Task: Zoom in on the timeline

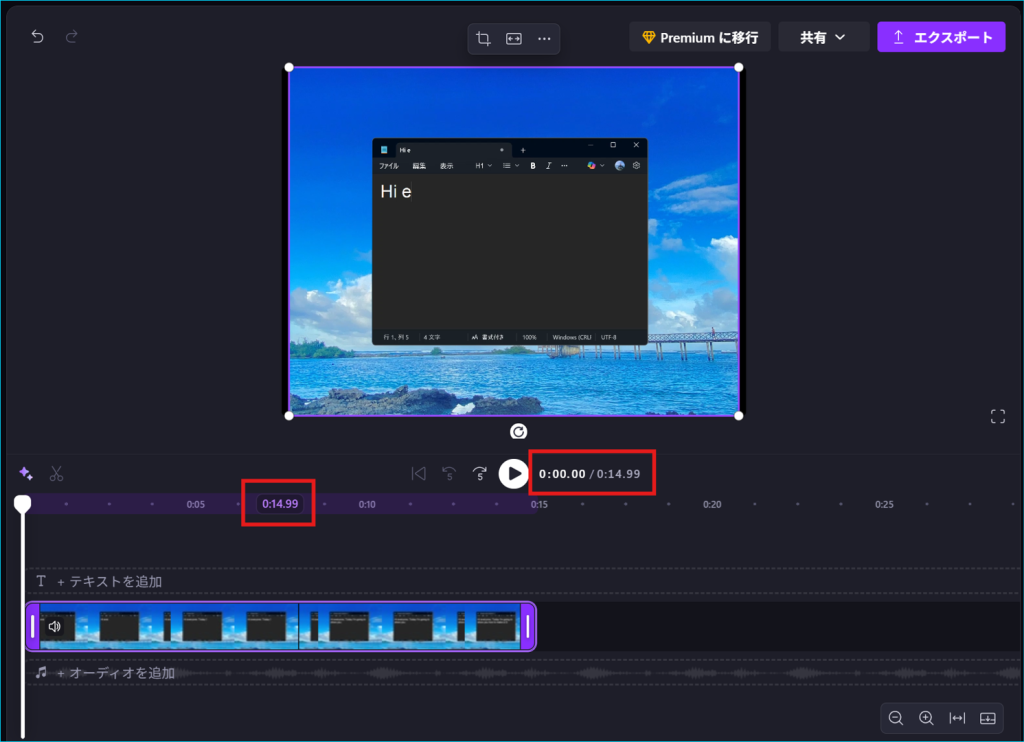Action: [926, 718]
